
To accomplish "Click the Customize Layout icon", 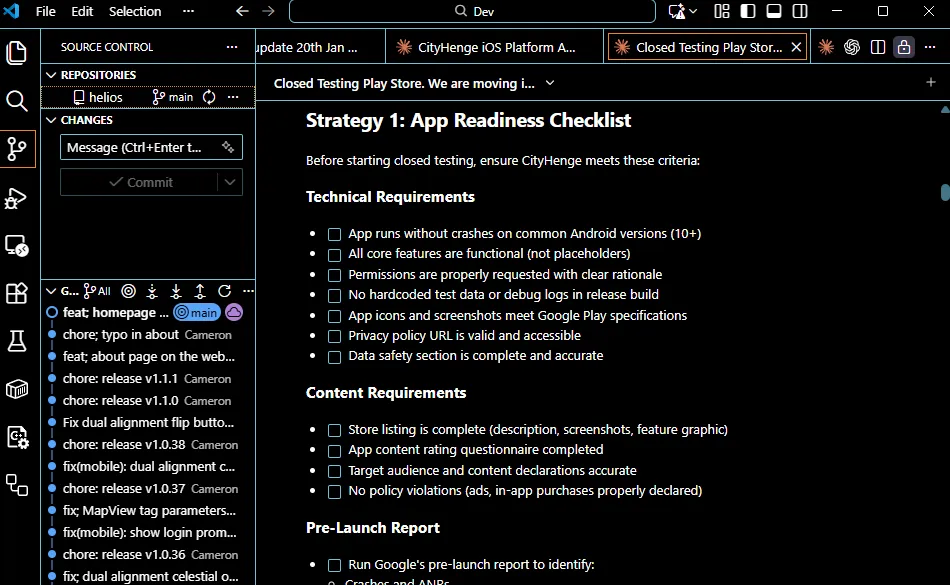I will (722, 11).
